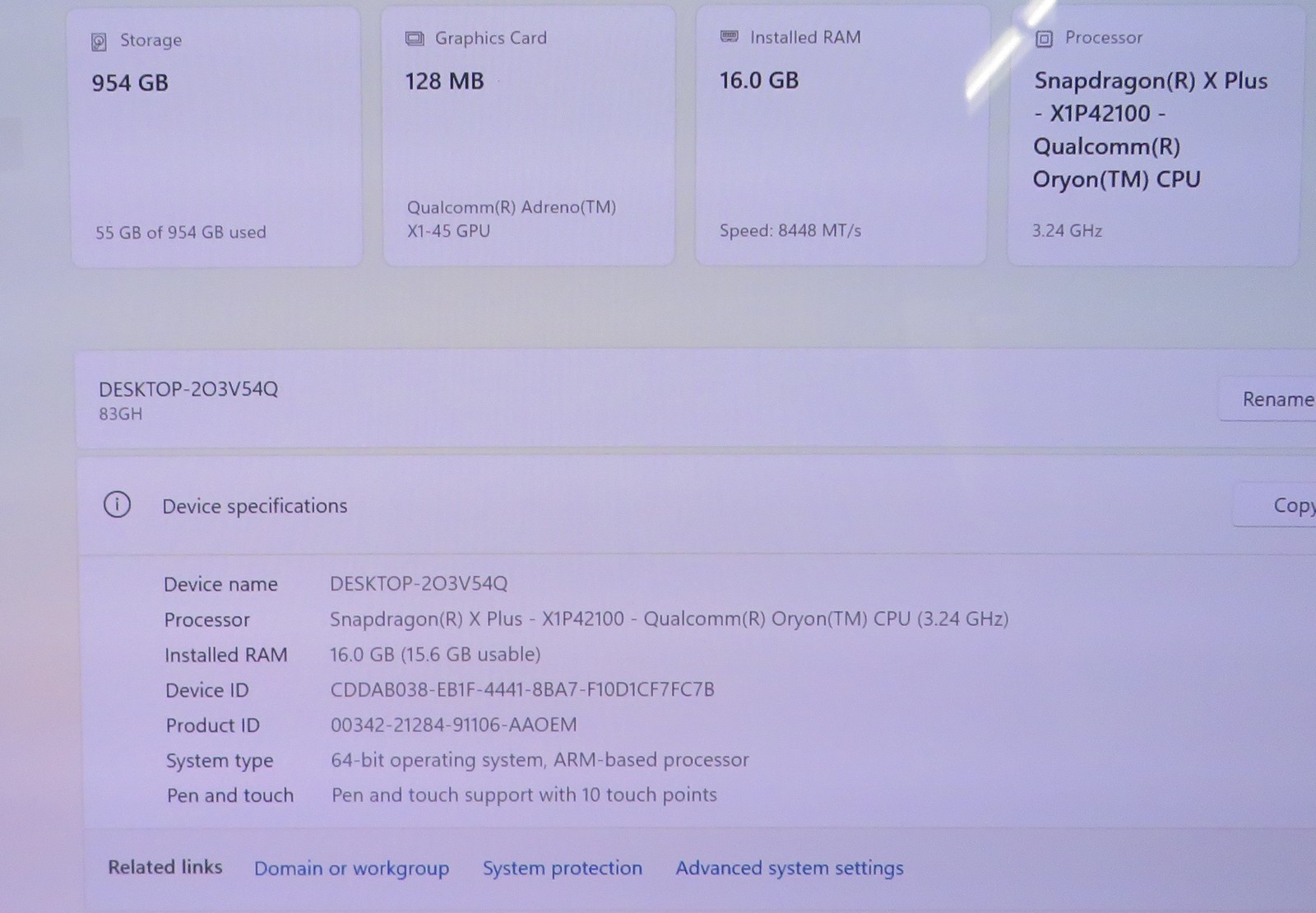Screen dimensions: 1316x913
Task: Select the Product ID value 00342-21284-91106-AAOEM
Action: tap(454, 725)
